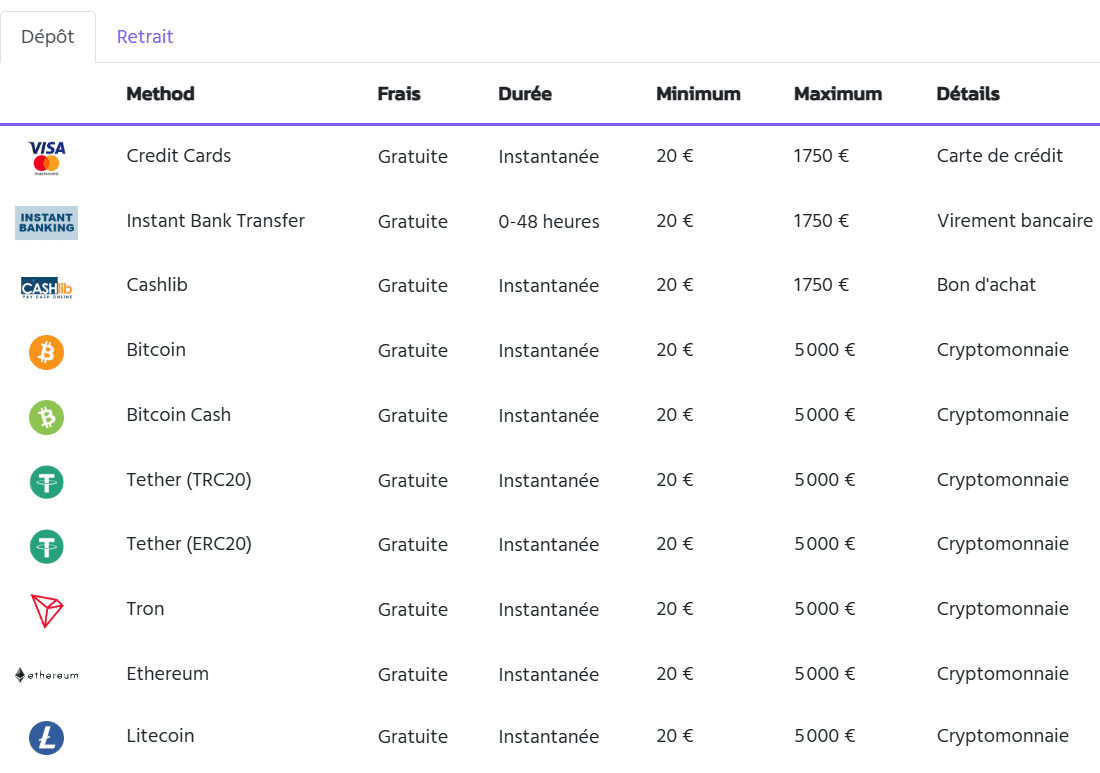
Task: Click the green Bitcoin Cash icon
Action: 46,417
